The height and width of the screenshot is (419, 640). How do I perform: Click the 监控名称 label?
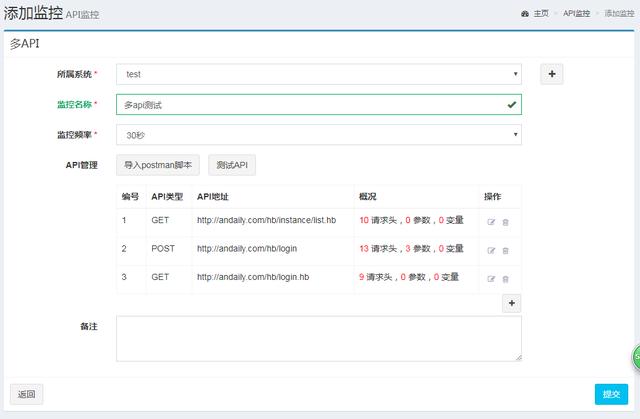(x=74, y=104)
